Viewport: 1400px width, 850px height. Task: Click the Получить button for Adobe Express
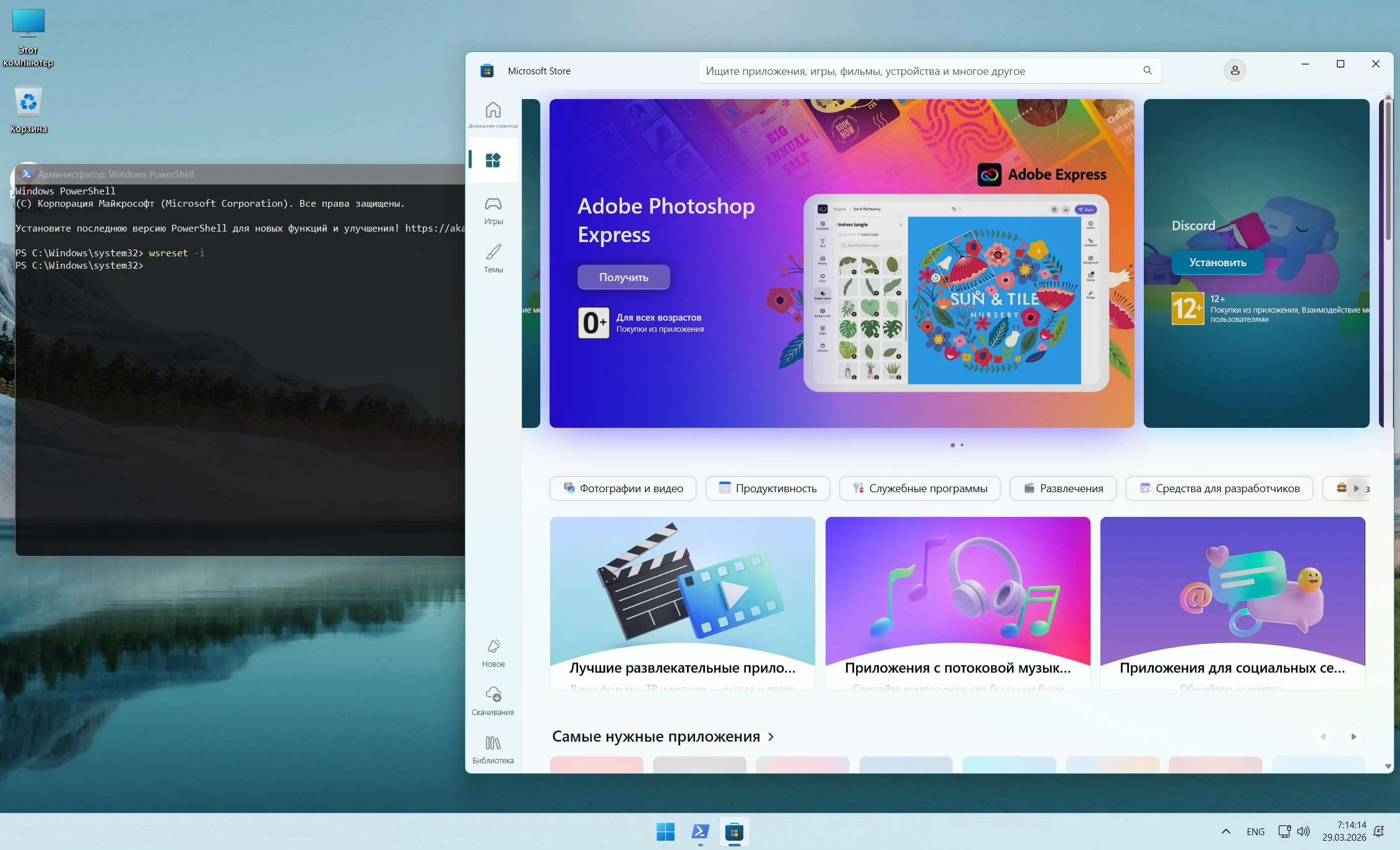tap(623, 277)
